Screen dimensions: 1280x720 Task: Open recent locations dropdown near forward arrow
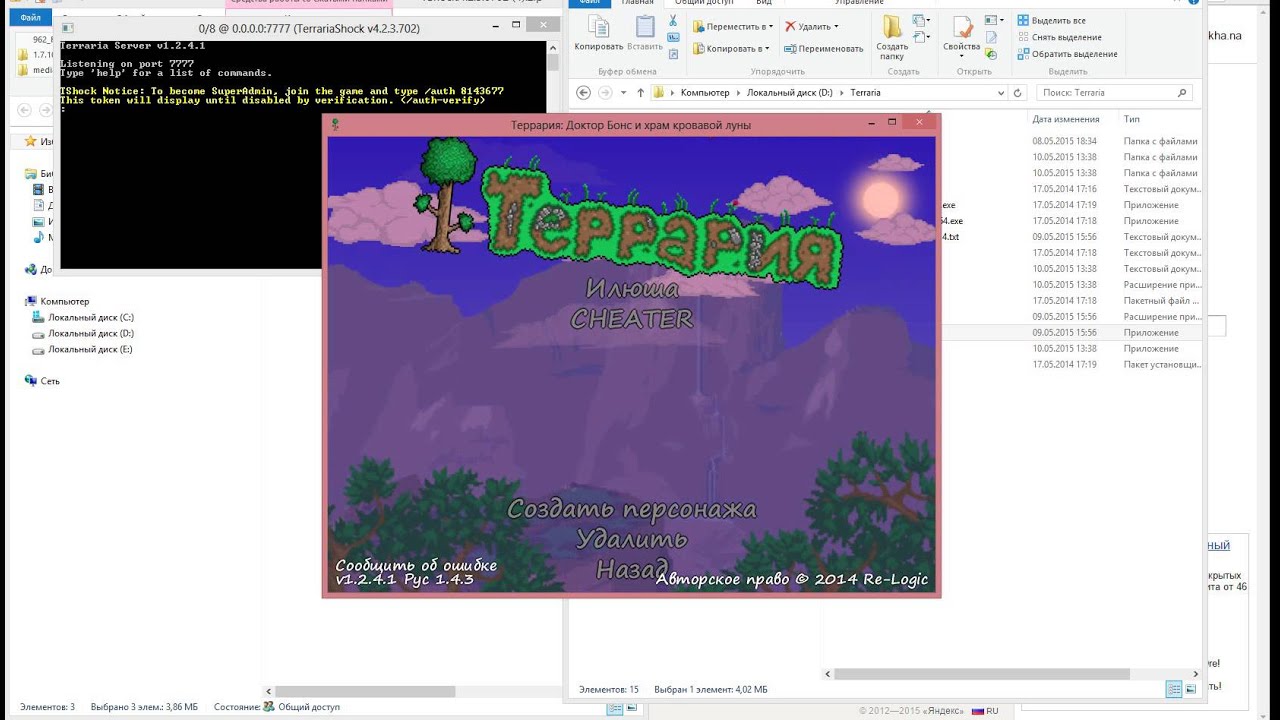pyautogui.click(x=623, y=92)
